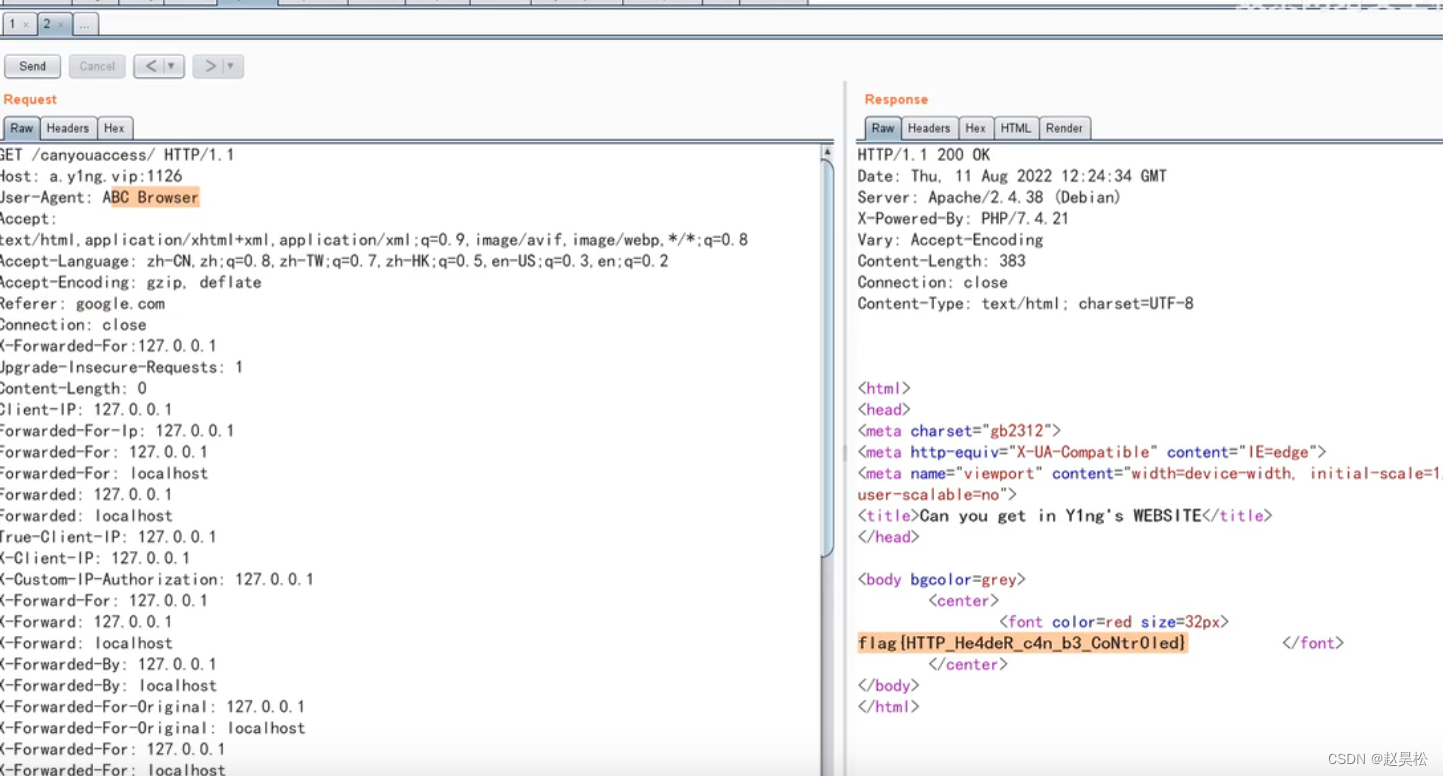Select the Raw view of the Request
The height and width of the screenshot is (776, 1443).
[20, 127]
